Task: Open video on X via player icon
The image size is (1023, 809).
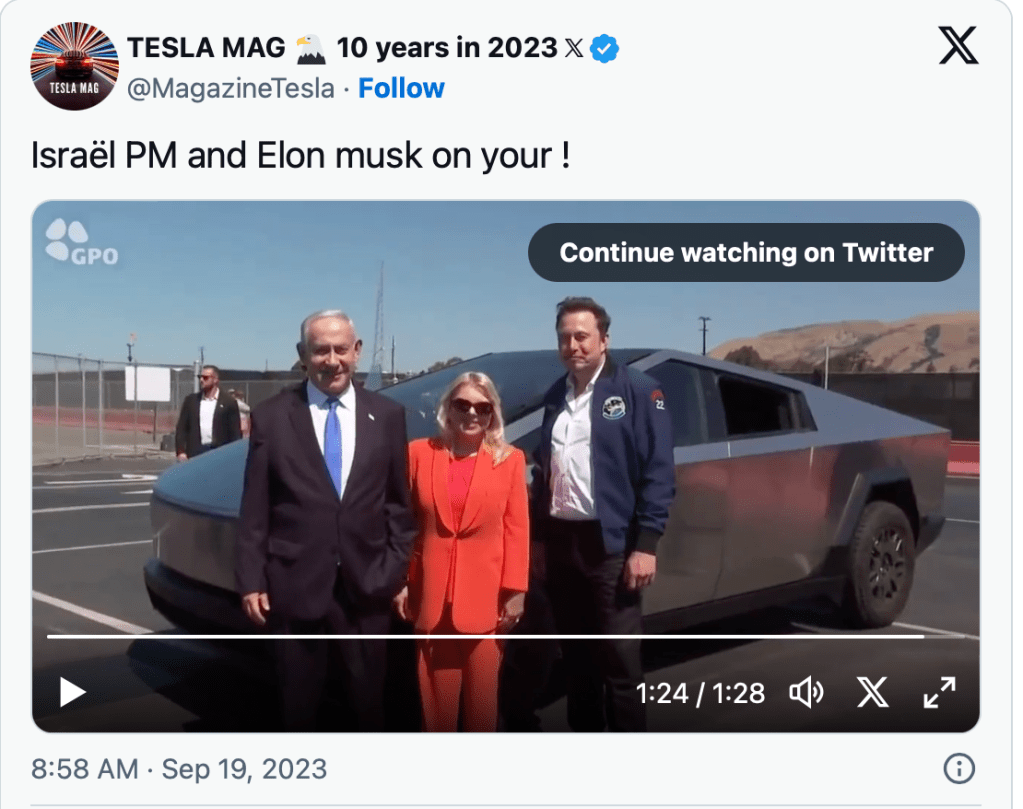Action: pyautogui.click(x=872, y=692)
